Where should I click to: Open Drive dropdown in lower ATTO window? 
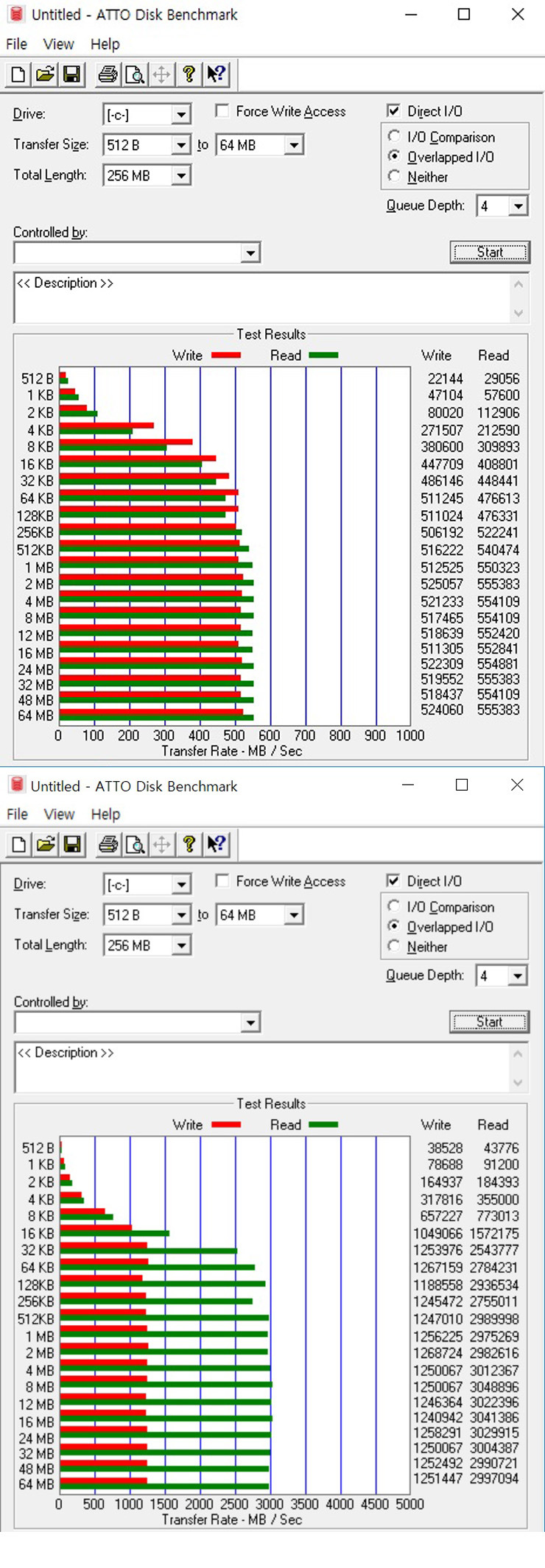click(181, 885)
